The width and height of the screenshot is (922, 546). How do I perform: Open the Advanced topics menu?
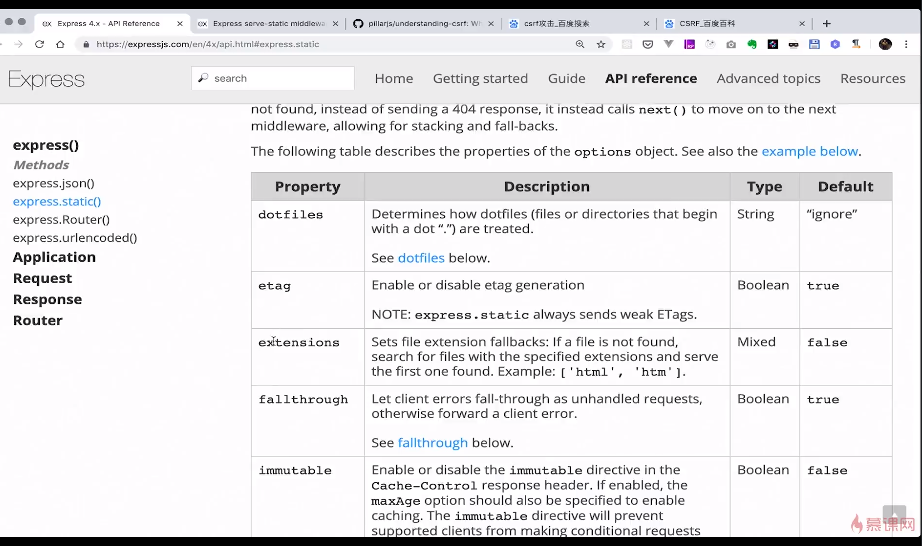769,78
